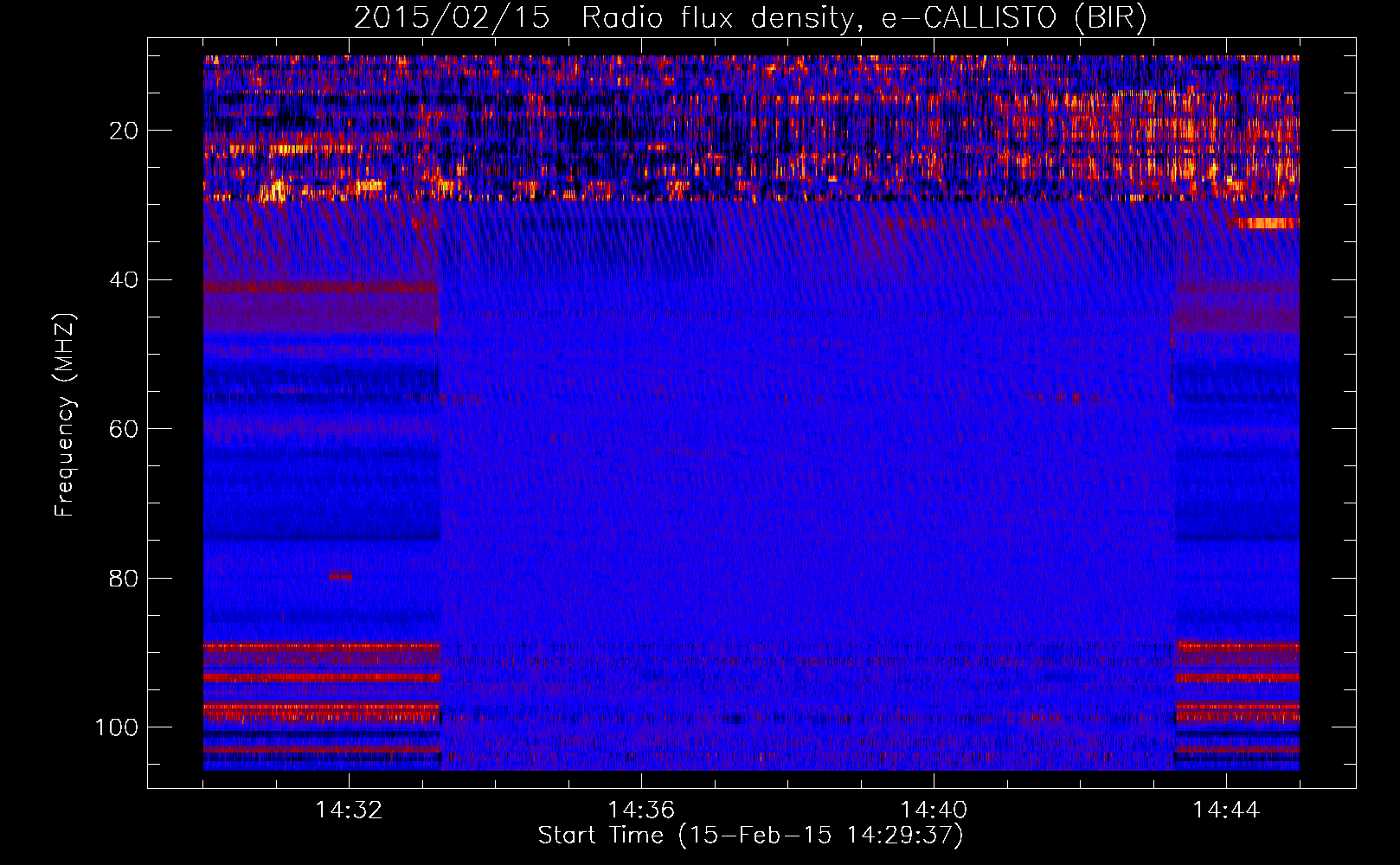
Task: Click the y-axis label 'Frequency (MHZ)'
Action: (65, 415)
